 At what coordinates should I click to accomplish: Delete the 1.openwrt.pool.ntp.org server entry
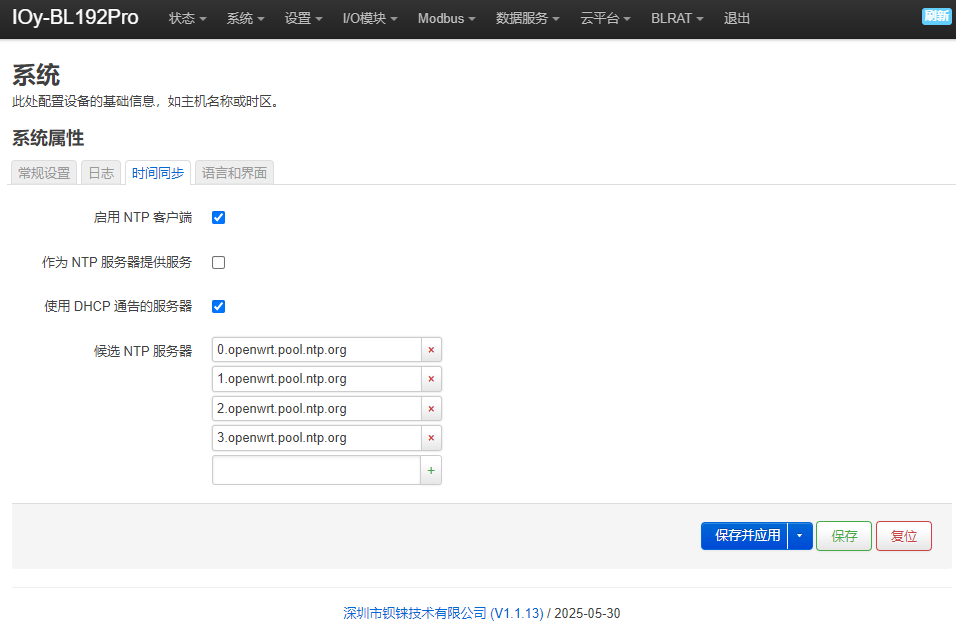pyautogui.click(x=431, y=379)
